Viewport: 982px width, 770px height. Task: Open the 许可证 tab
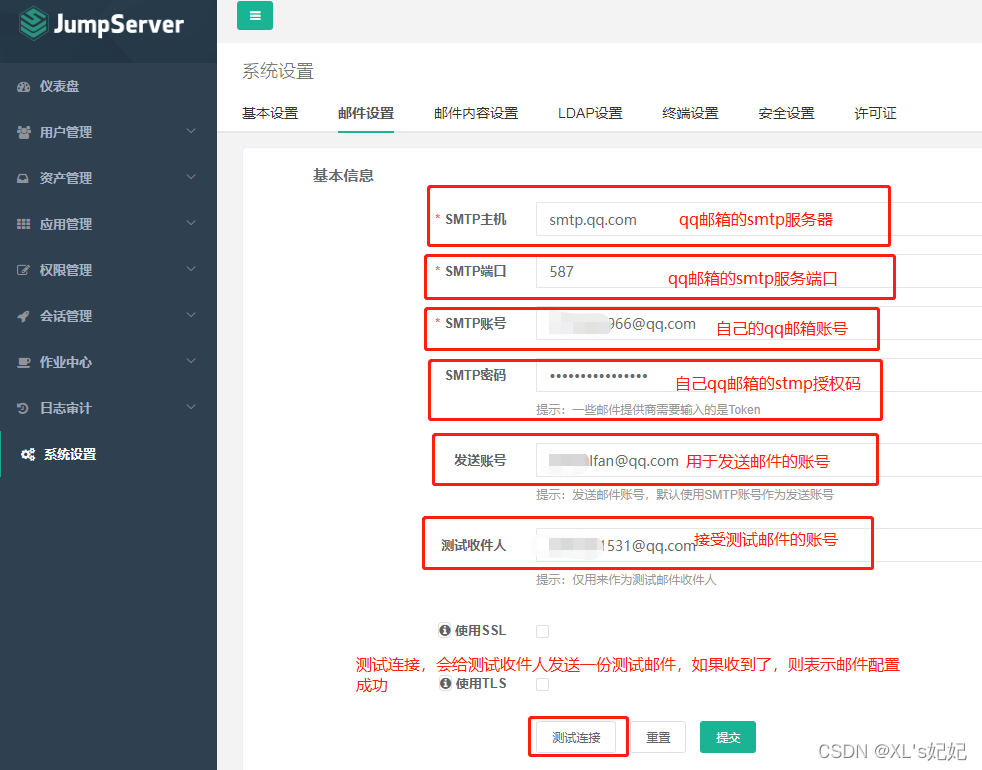coord(875,113)
